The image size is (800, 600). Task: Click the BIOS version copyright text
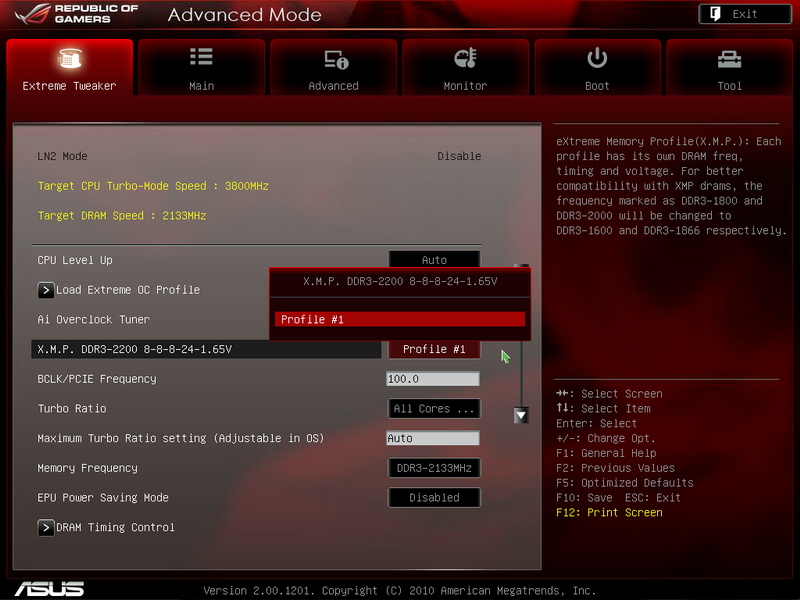click(399, 591)
